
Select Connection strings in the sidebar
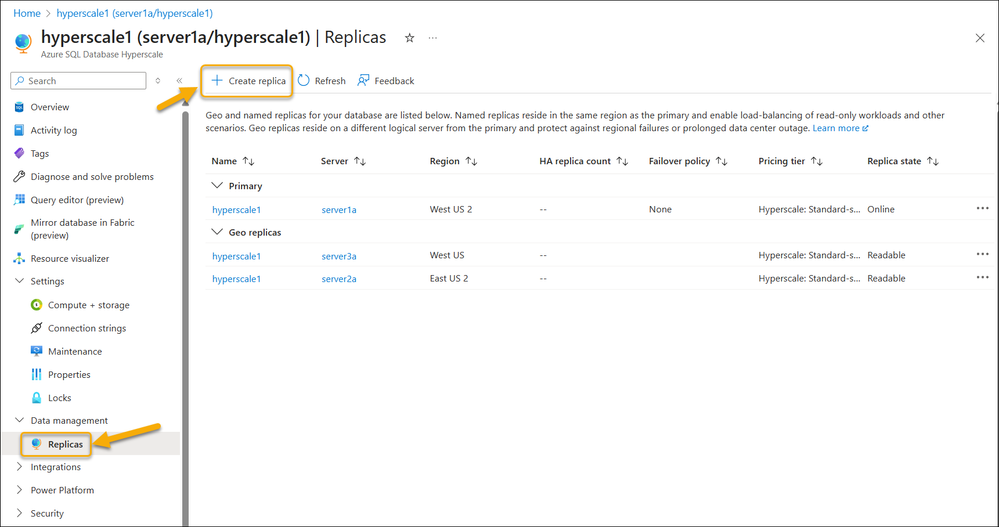click(87, 328)
